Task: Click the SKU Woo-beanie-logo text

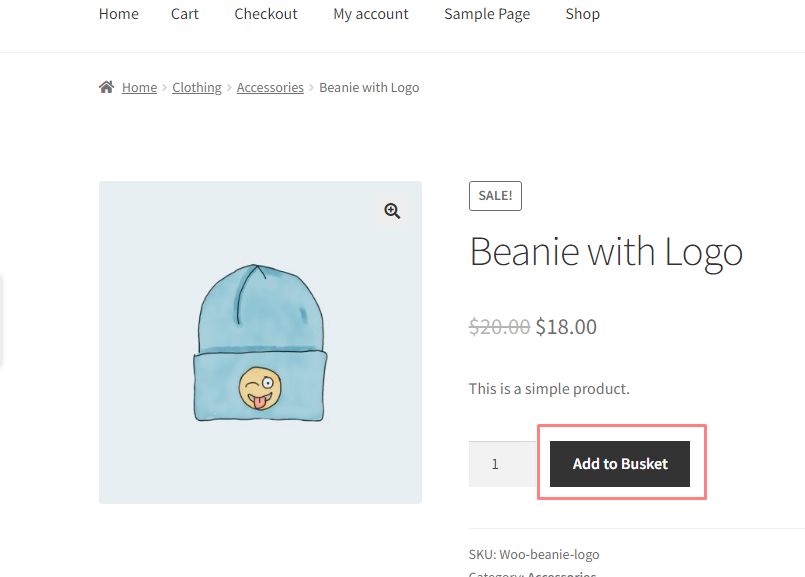Action: coord(534,554)
